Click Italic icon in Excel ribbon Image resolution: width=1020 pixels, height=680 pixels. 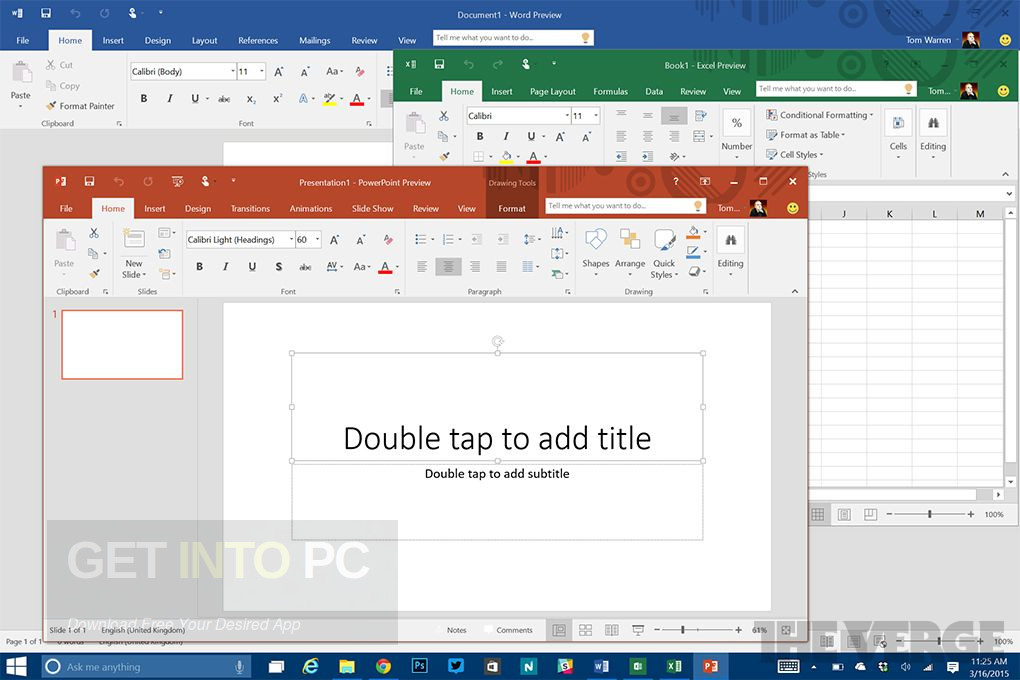pyautogui.click(x=506, y=136)
